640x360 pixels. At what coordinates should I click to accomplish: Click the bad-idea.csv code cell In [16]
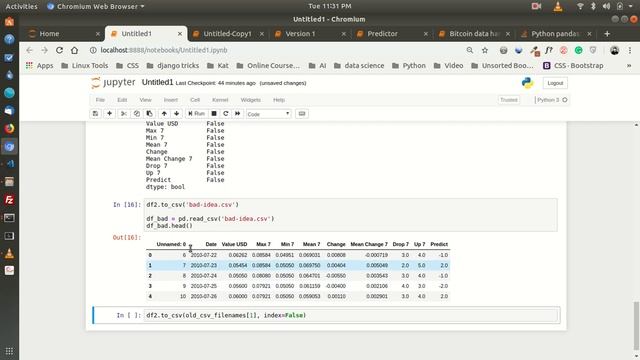point(351,215)
